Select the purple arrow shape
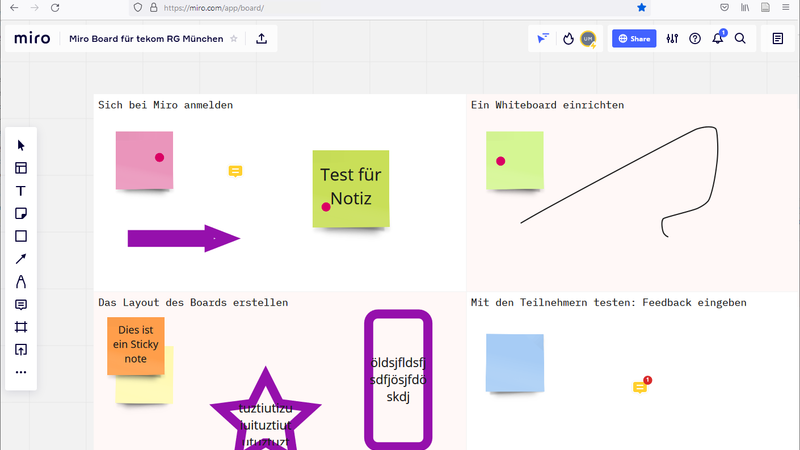 (x=184, y=238)
